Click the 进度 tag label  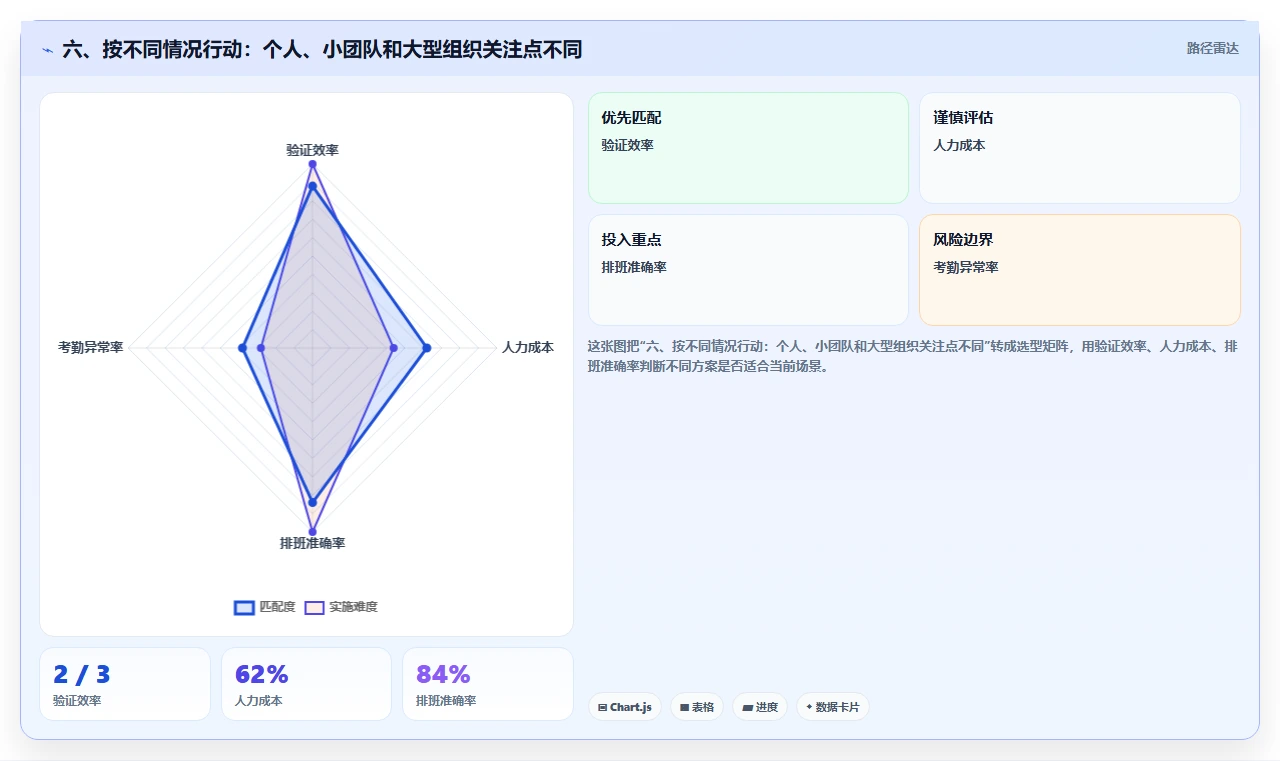(767, 707)
